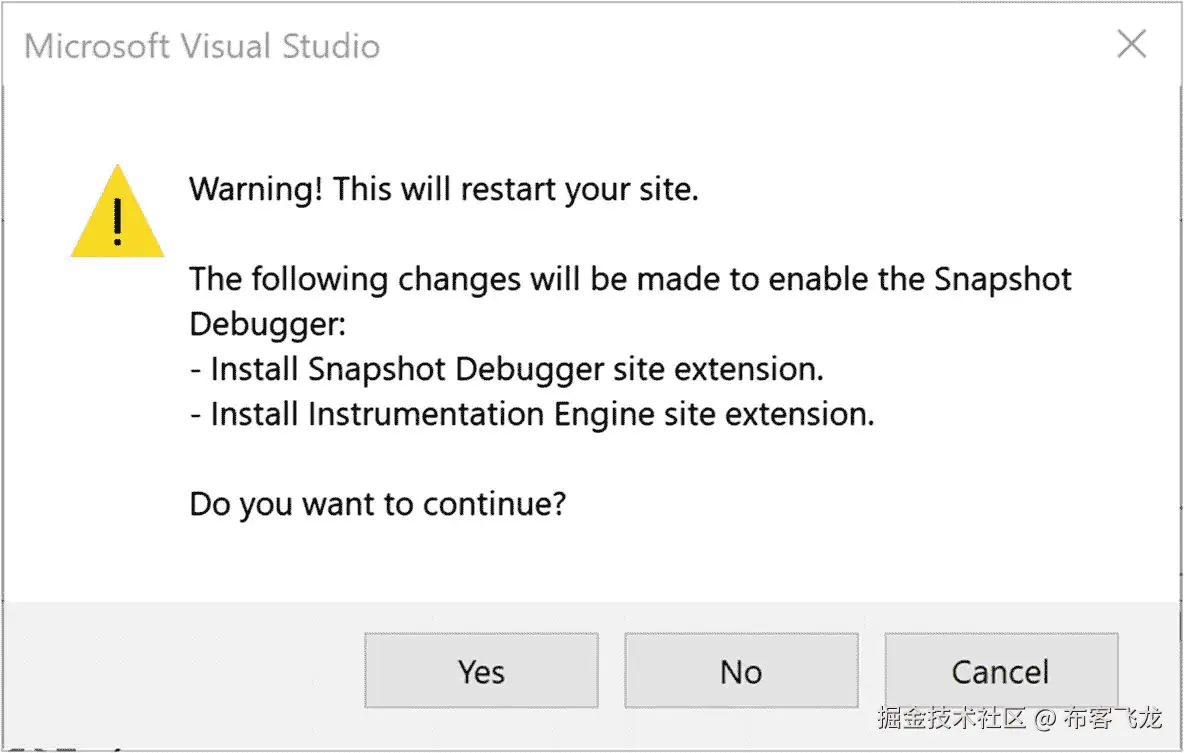Viewport: 1184px width, 753px height.
Task: Click the word "Warning!" in the message
Action: click(x=256, y=188)
